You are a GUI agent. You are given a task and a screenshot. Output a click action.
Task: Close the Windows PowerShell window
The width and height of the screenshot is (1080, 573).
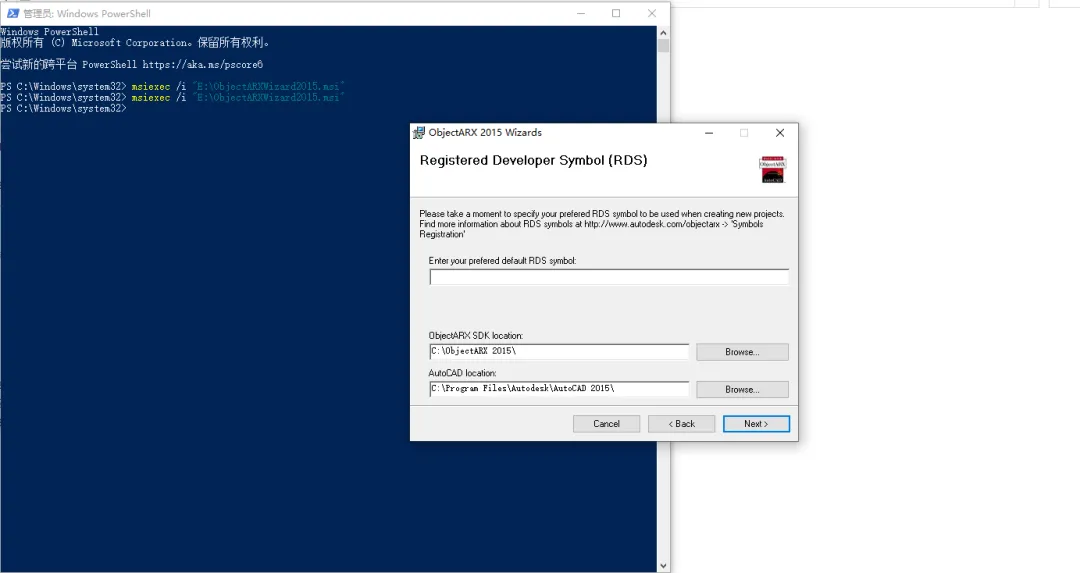[652, 13]
